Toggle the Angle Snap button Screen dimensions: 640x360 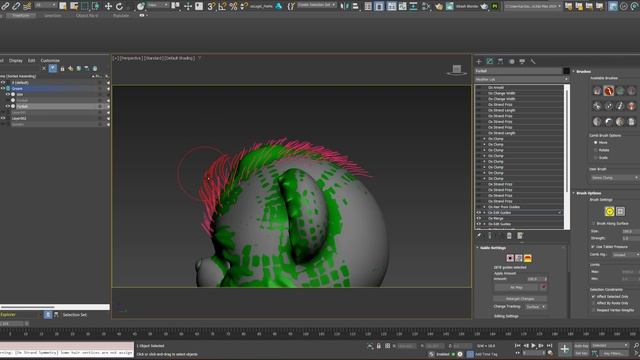[222, 6]
